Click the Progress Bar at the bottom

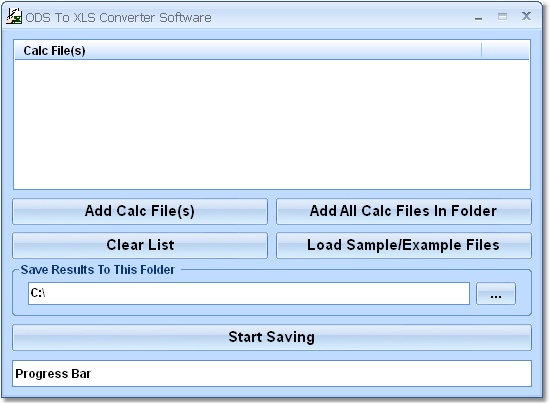point(272,374)
